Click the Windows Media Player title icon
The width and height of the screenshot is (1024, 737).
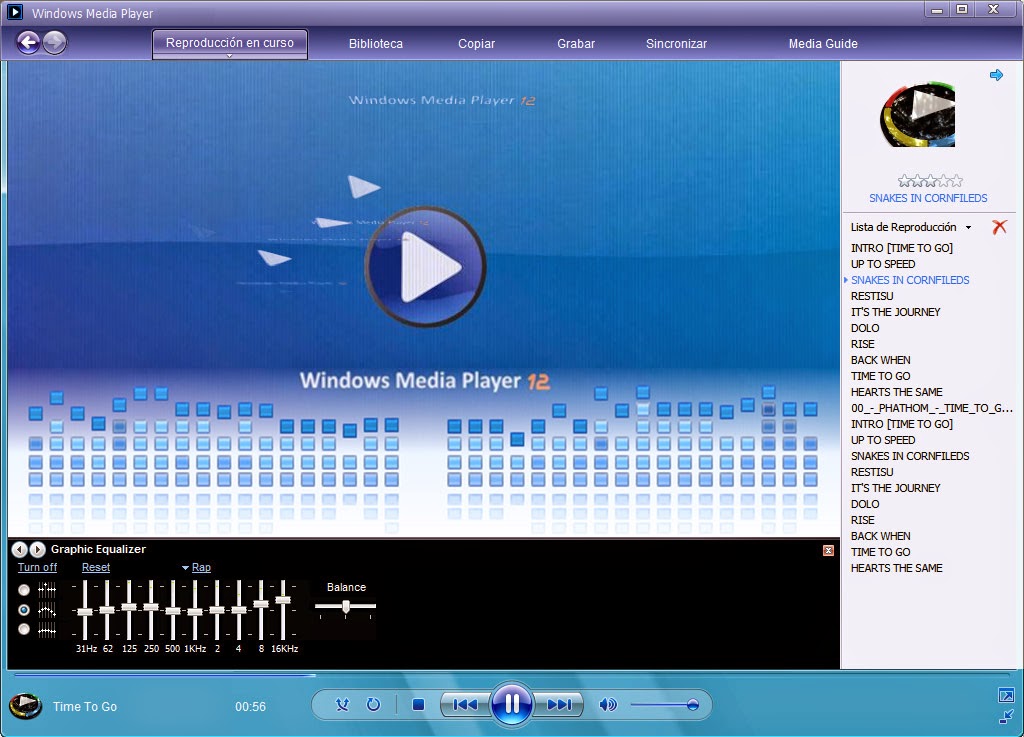click(14, 12)
